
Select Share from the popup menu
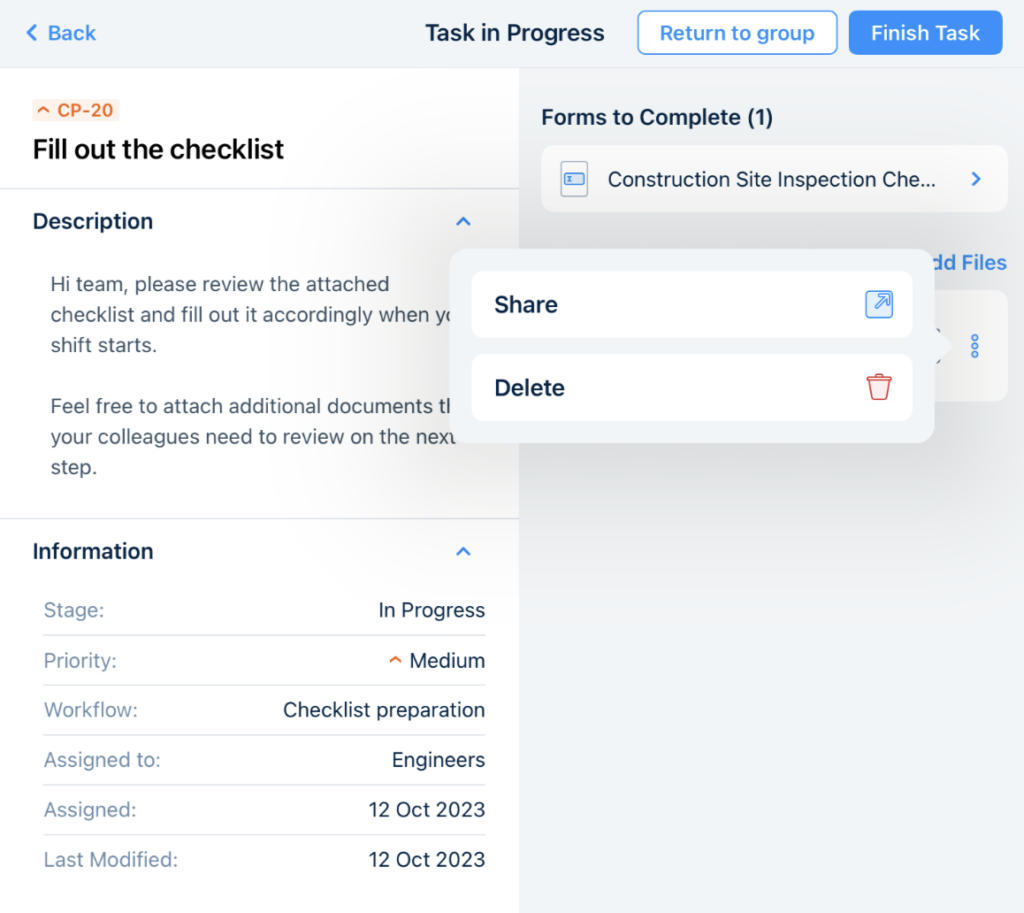tap(691, 305)
